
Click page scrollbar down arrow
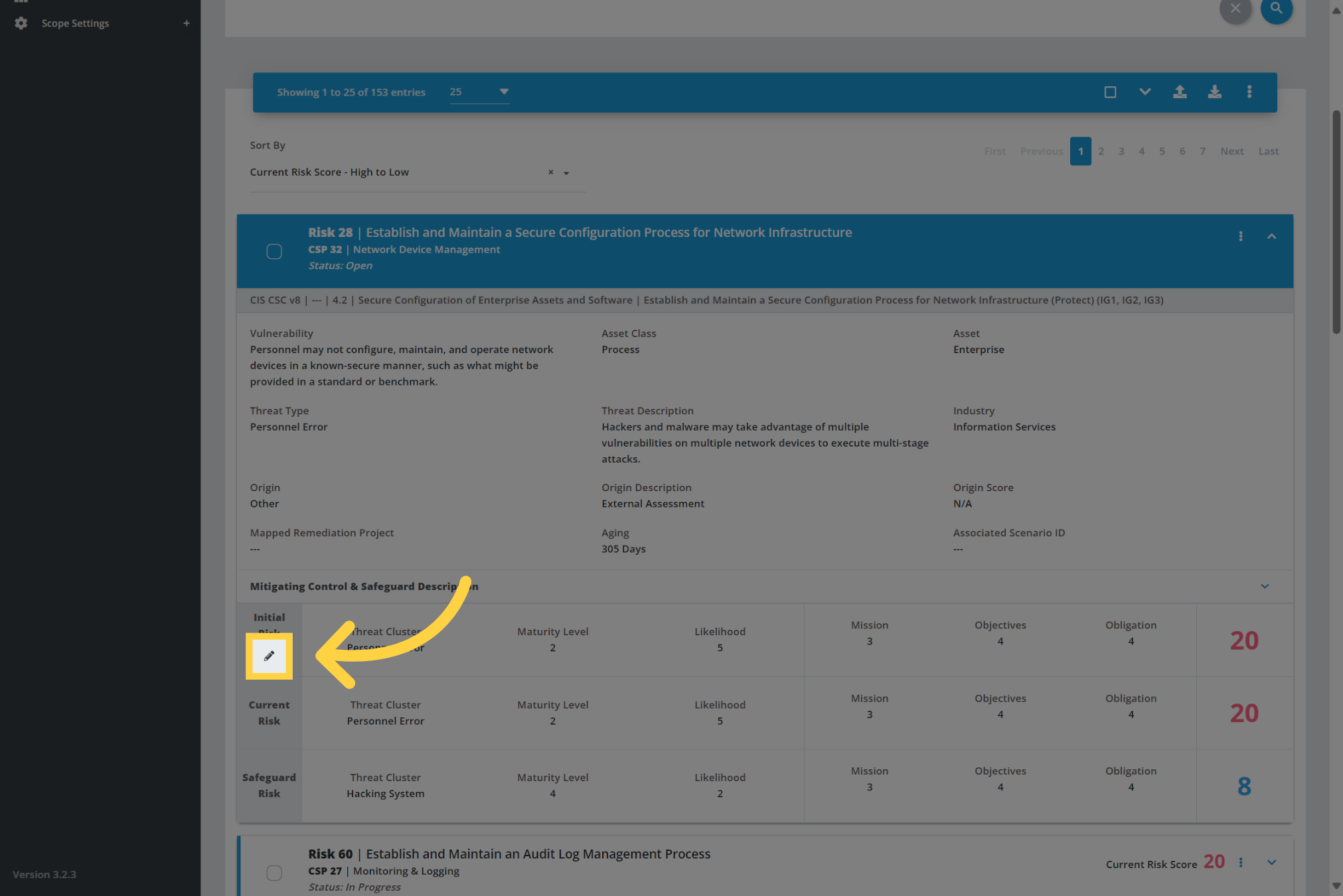pos(1336,886)
